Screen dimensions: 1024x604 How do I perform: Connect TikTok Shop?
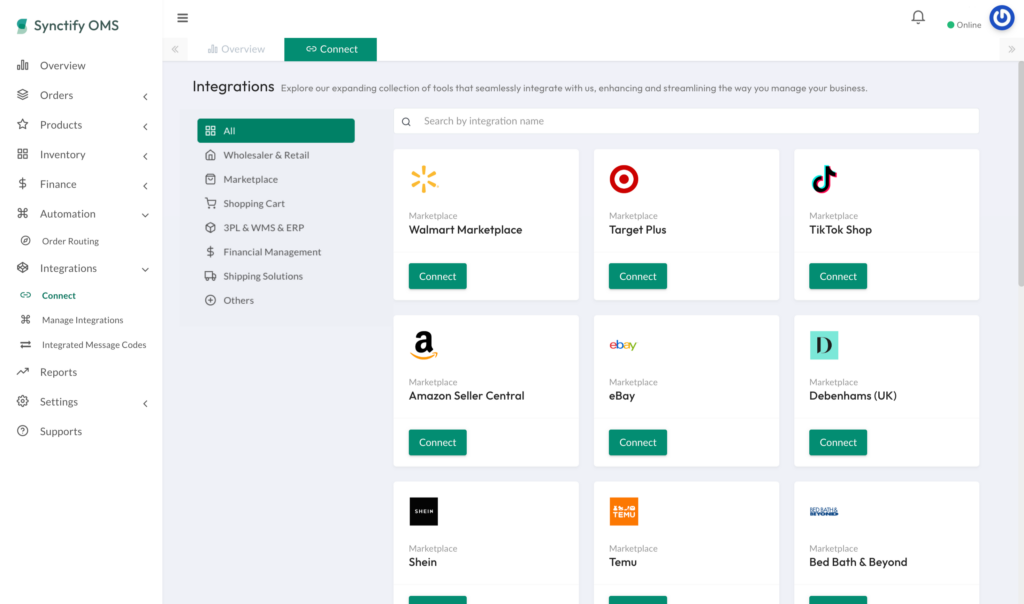coord(838,276)
